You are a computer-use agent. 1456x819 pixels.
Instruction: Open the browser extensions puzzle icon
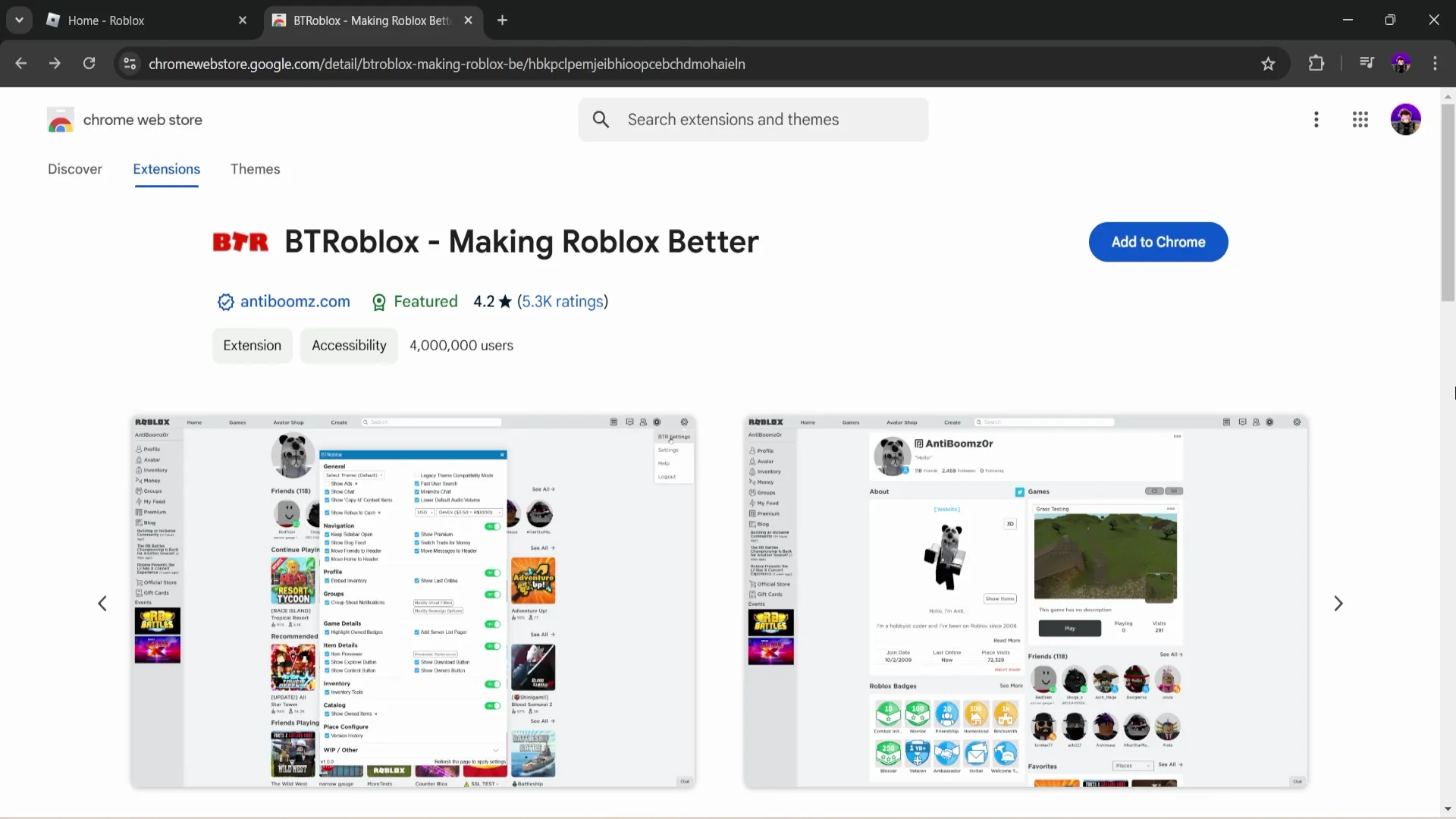click(1316, 64)
